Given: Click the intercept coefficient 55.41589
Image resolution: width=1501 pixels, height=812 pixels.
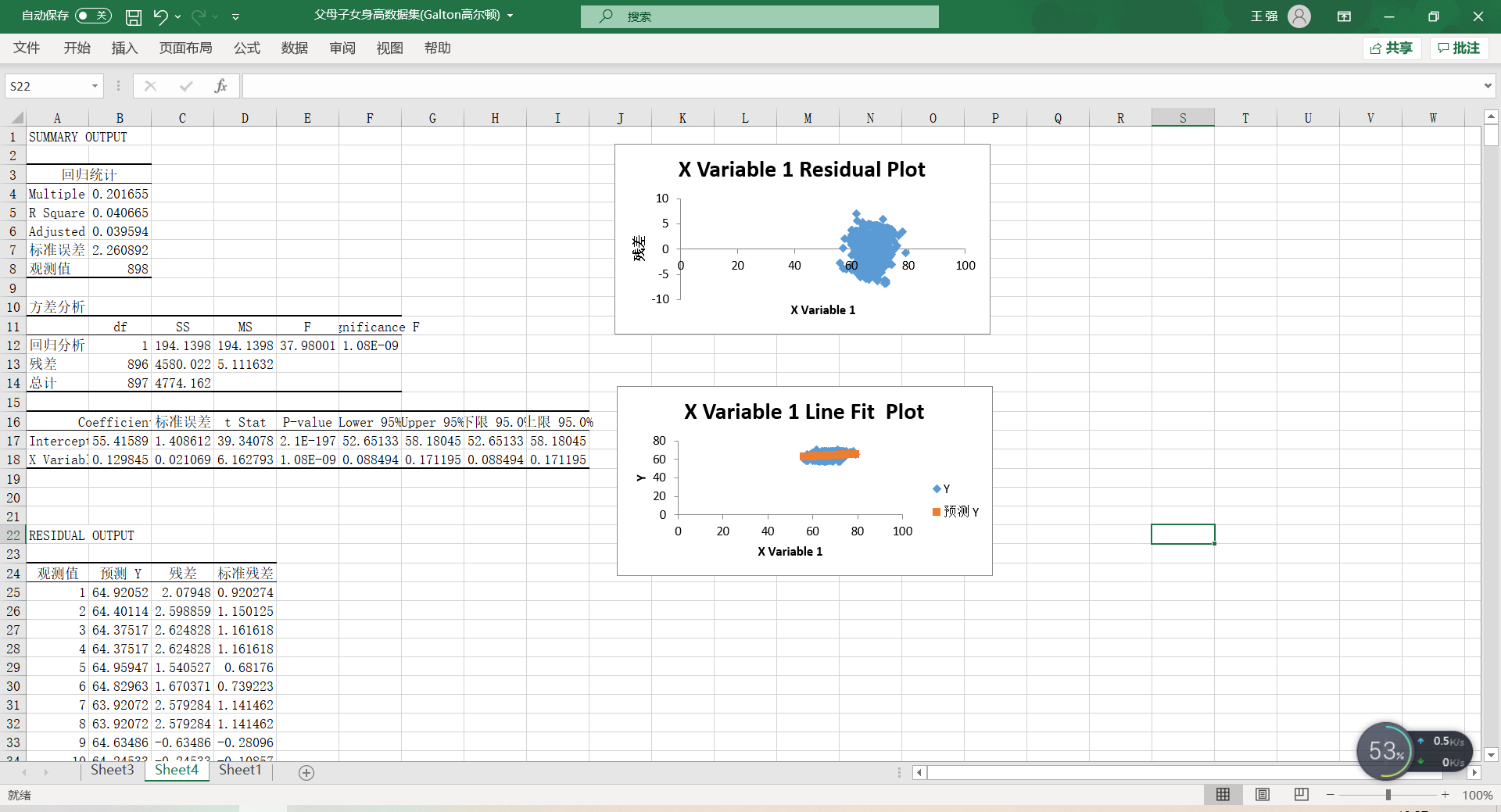Looking at the screenshot, I should (x=120, y=441).
